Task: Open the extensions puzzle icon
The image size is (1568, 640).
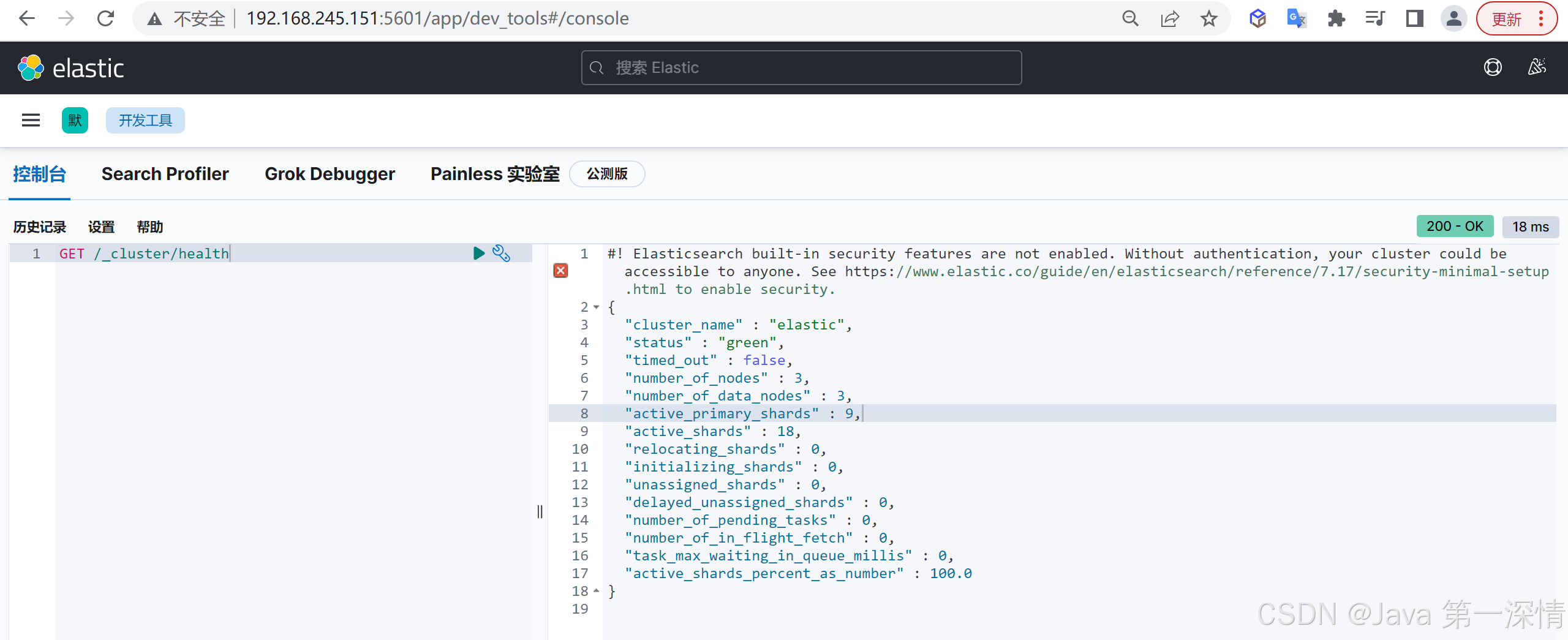Action: [x=1336, y=18]
